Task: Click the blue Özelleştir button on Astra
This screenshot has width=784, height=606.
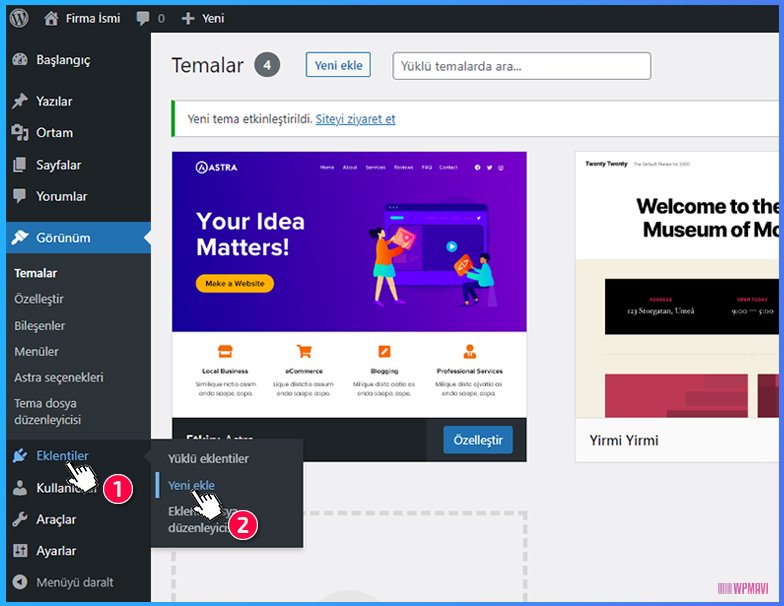Action: (x=478, y=440)
